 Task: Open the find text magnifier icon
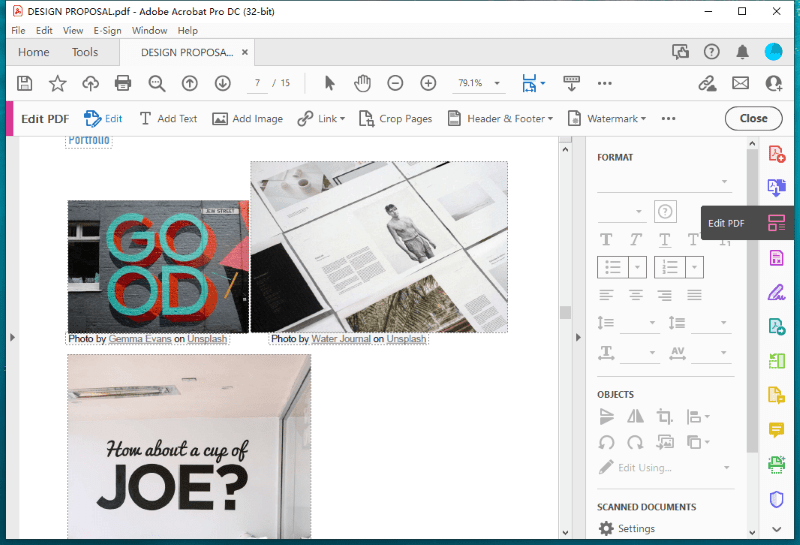pos(157,83)
